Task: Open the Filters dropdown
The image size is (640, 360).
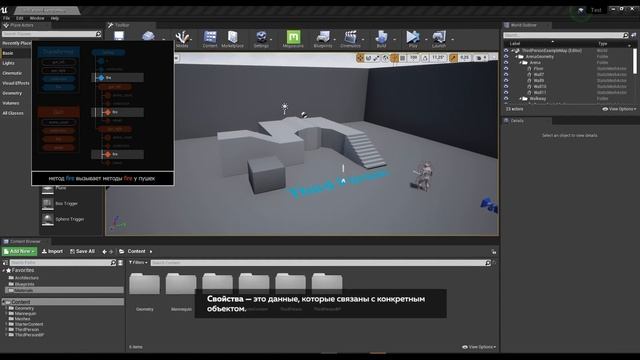Action: [x=138, y=262]
